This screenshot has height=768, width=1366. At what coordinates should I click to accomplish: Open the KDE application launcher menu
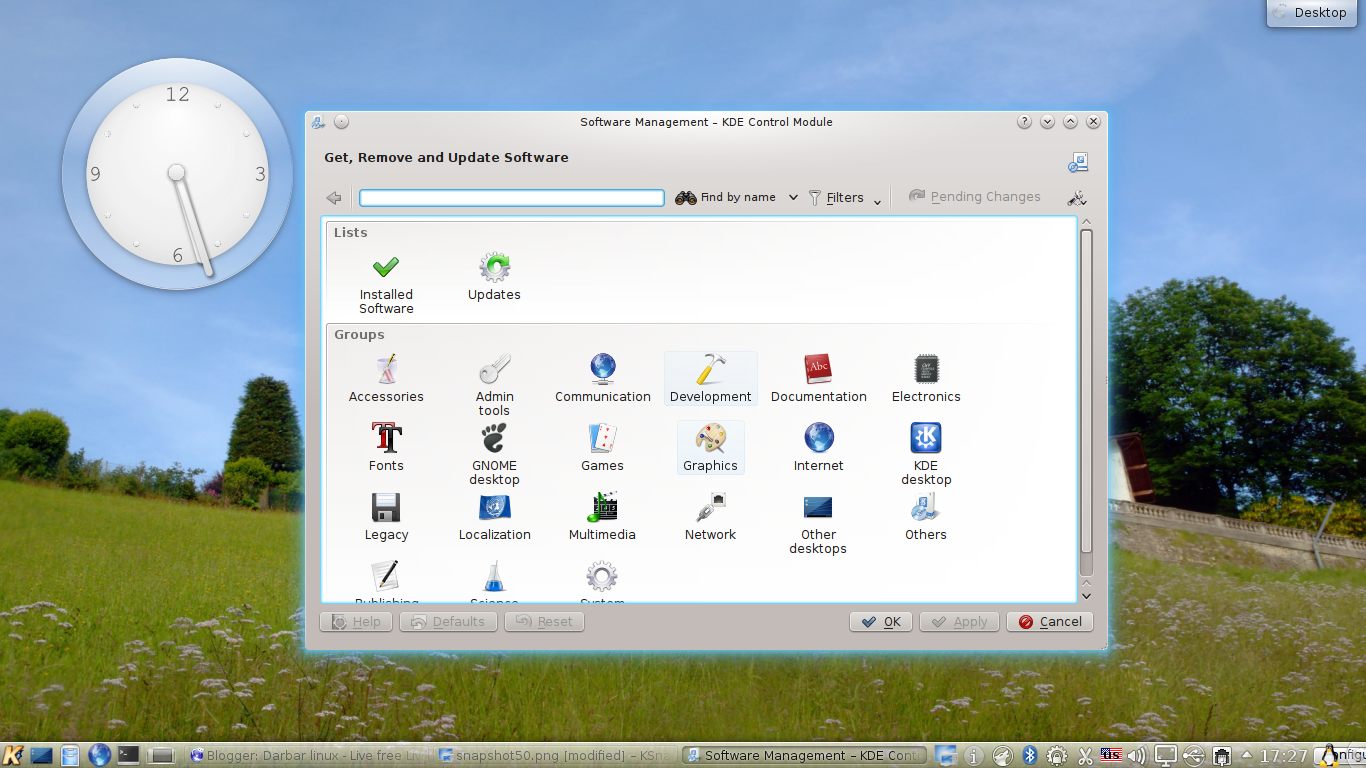(x=12, y=755)
